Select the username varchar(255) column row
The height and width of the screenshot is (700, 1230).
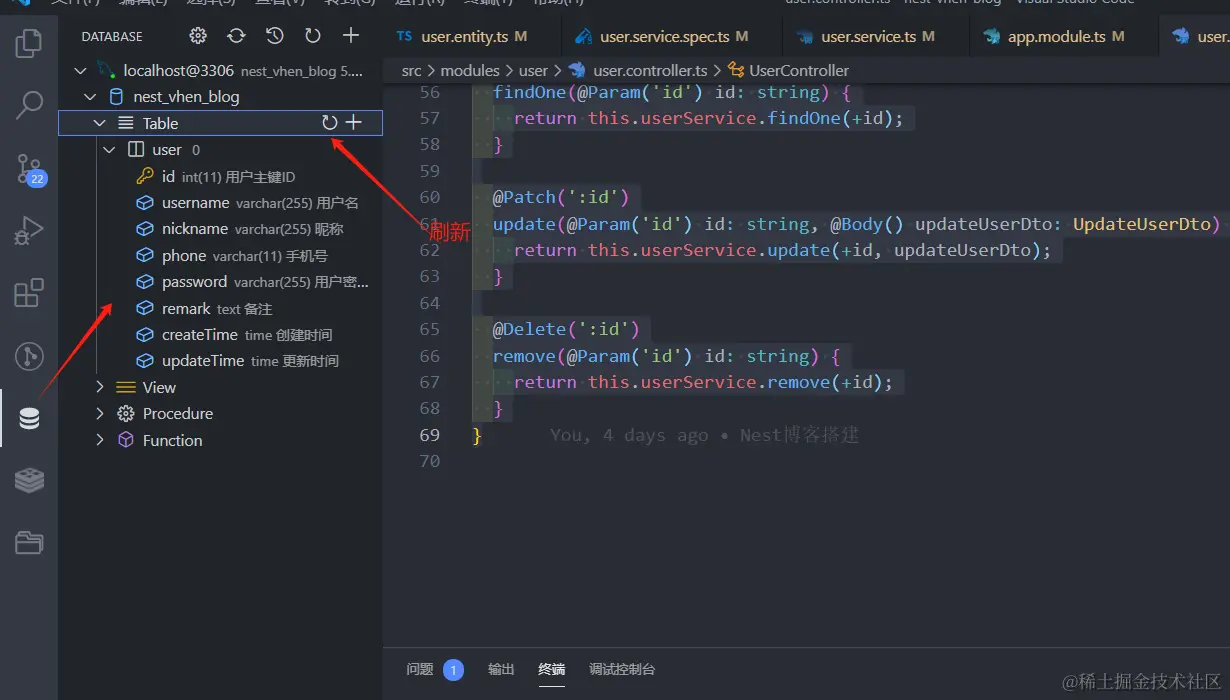[220, 203]
